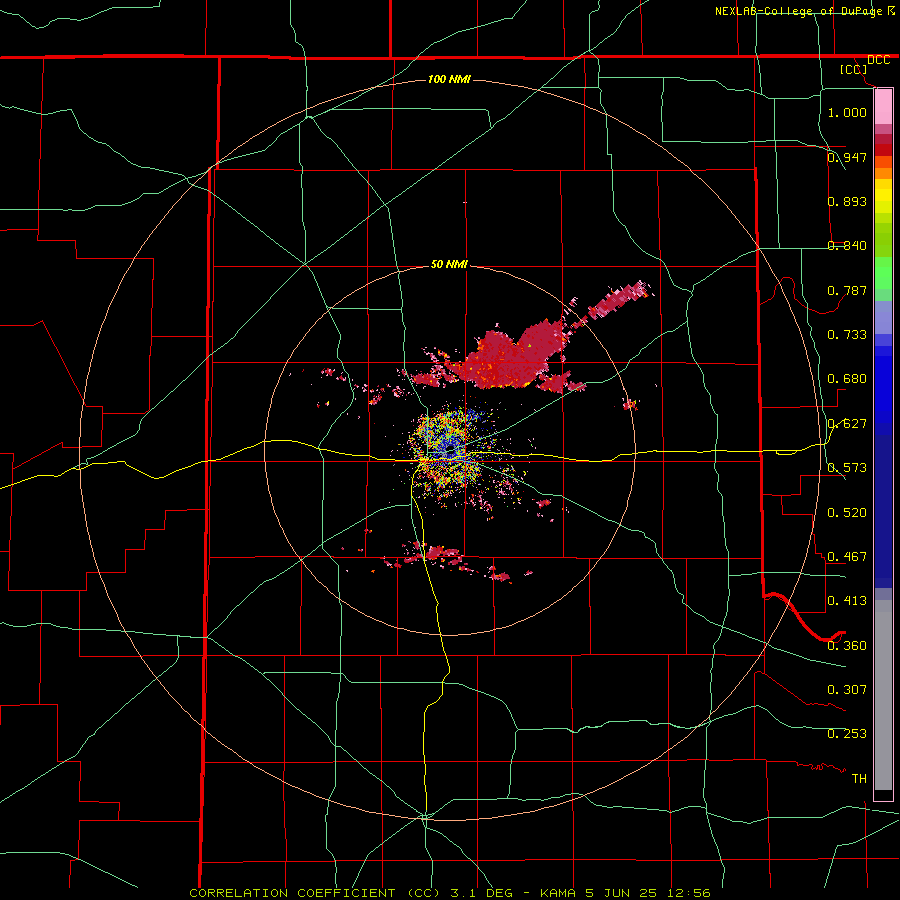Image resolution: width=900 pixels, height=900 pixels.
Task: Click the 50 NMI range ring label
Action: click(x=449, y=264)
